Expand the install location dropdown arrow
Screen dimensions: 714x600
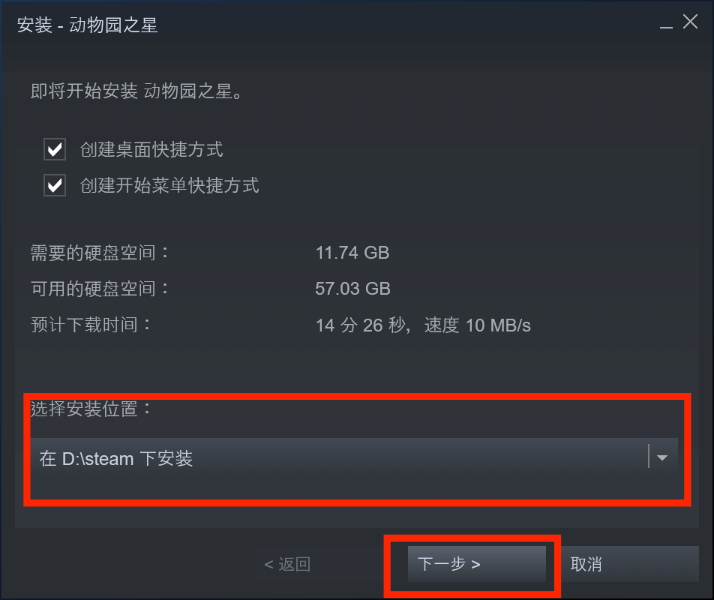click(x=663, y=458)
